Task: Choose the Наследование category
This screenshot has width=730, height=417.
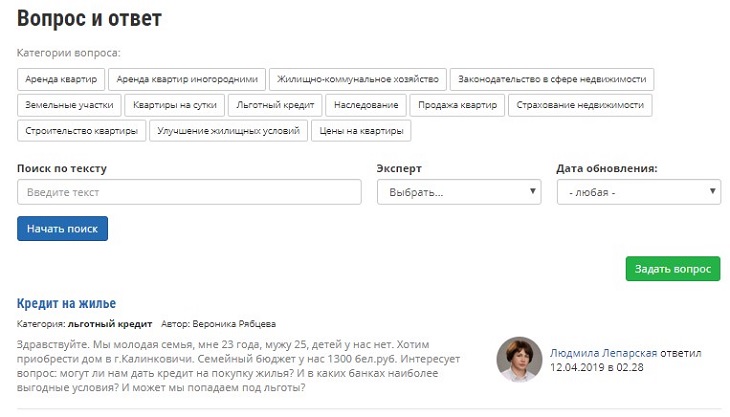Action: (366, 105)
